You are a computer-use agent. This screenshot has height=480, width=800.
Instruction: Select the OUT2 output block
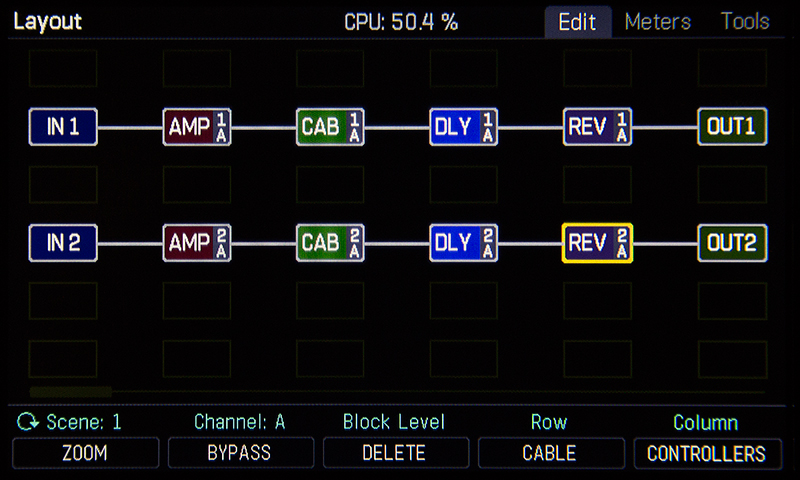click(x=732, y=242)
